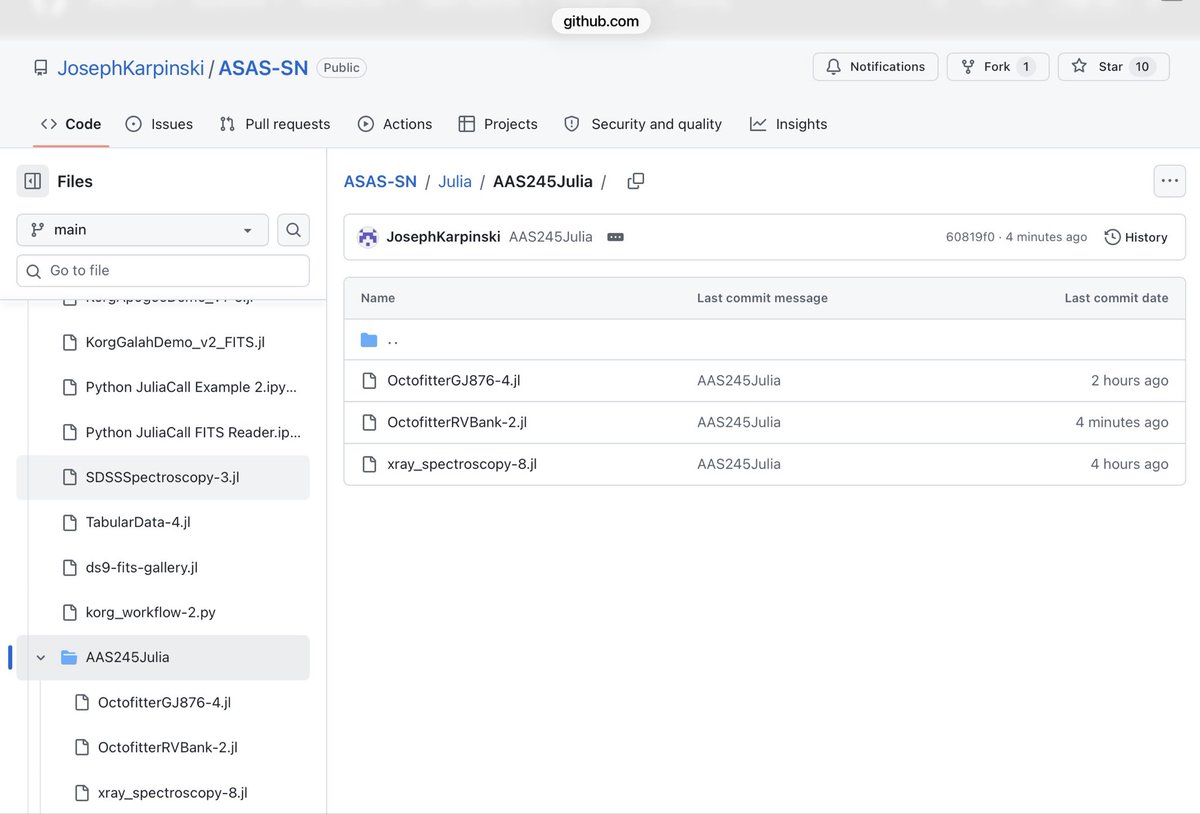Click the repository icon beside JosephKarpinski
Image resolution: width=1200 pixels, height=814 pixels.
[x=40, y=68]
